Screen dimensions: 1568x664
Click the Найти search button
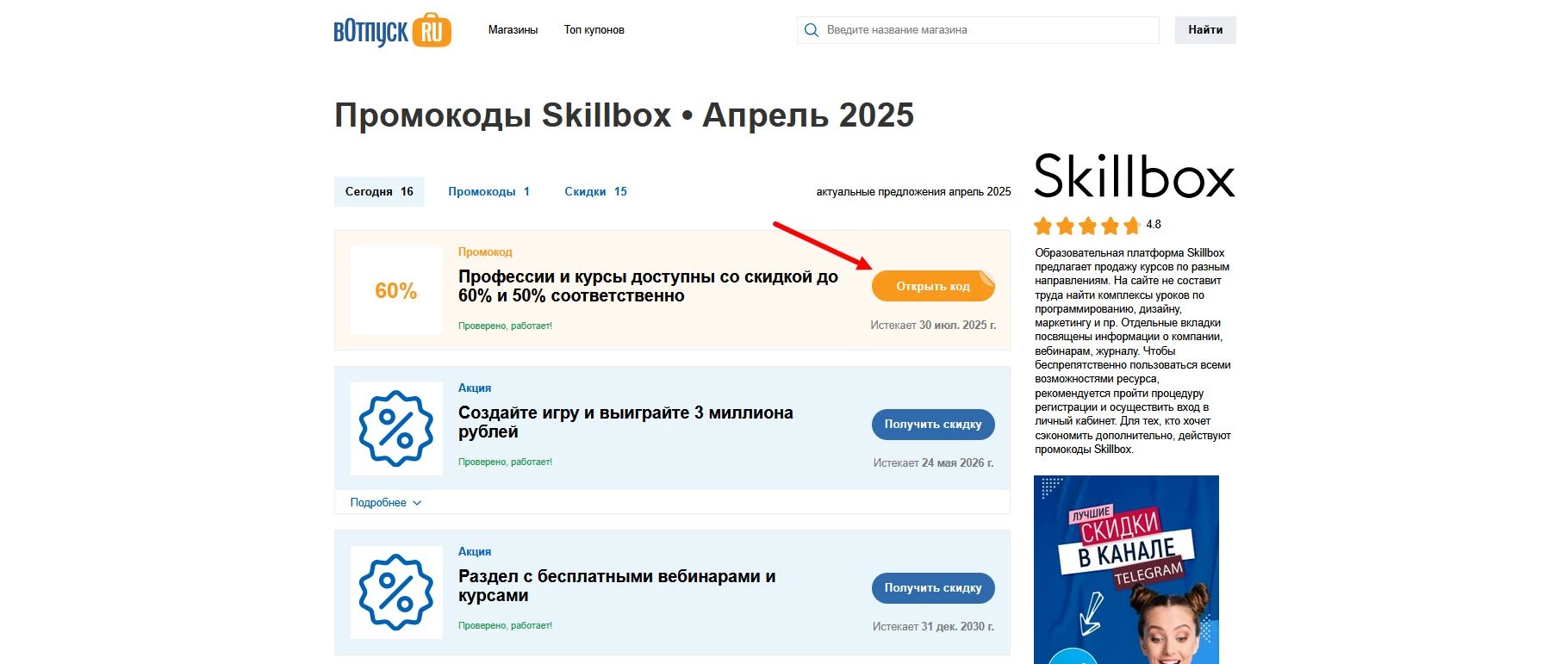click(1205, 30)
